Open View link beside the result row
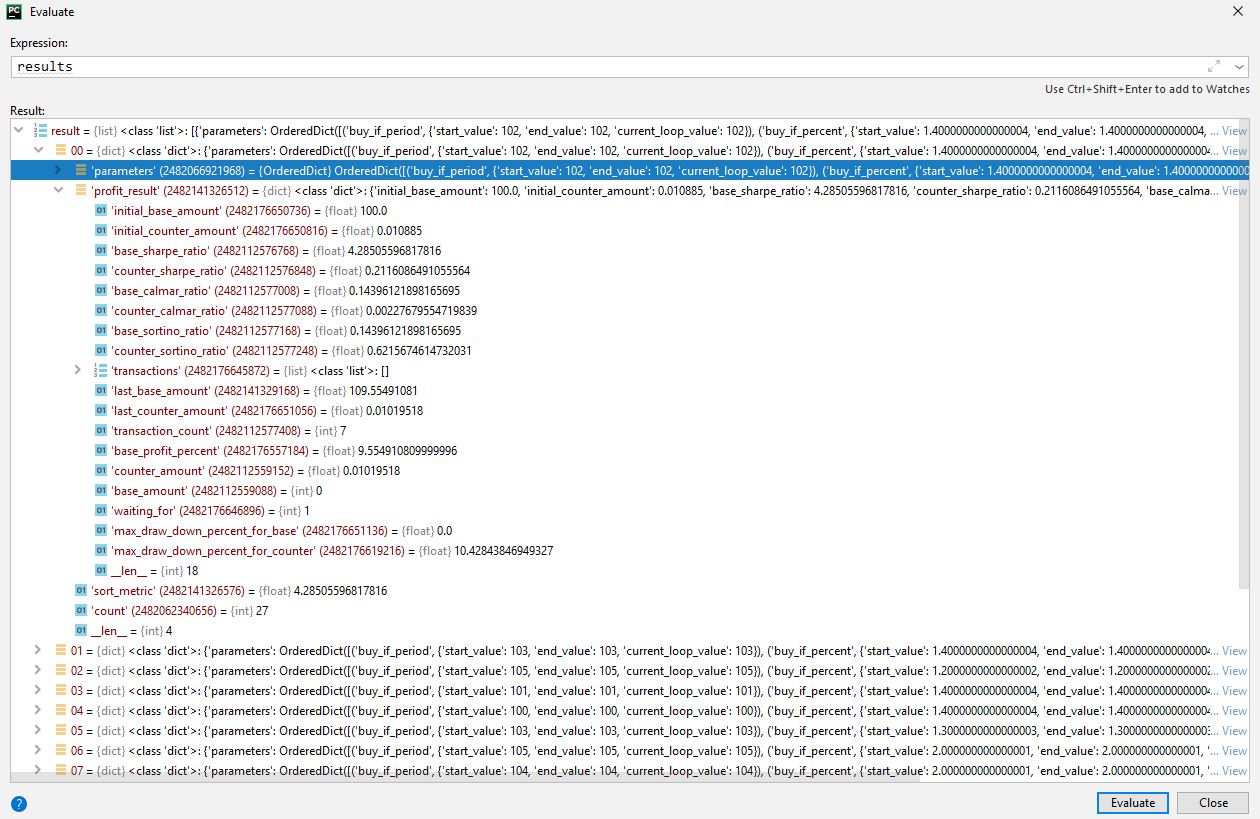The height and width of the screenshot is (819, 1260). pyautogui.click(x=1234, y=130)
